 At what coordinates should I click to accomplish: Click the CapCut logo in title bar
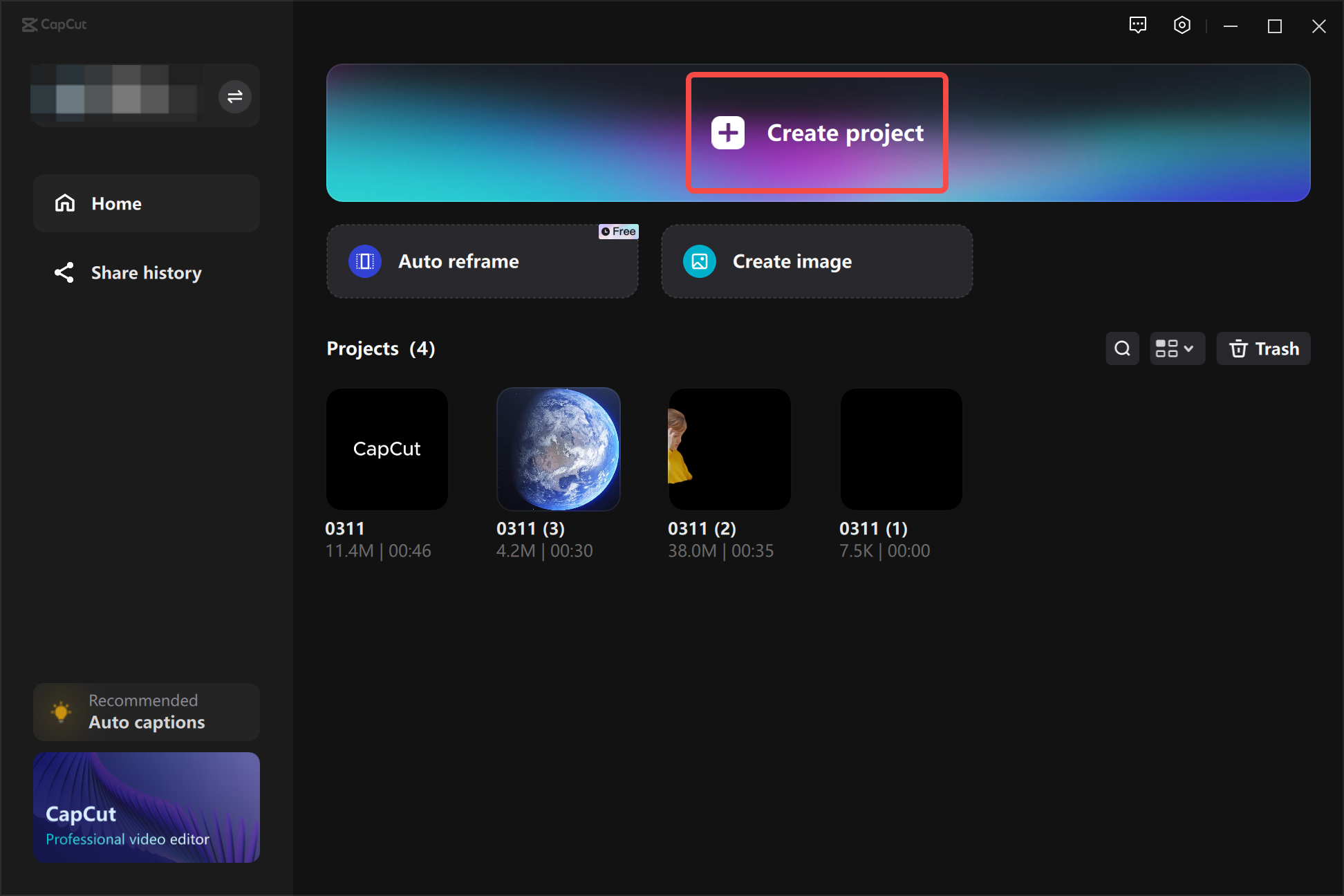(54, 25)
